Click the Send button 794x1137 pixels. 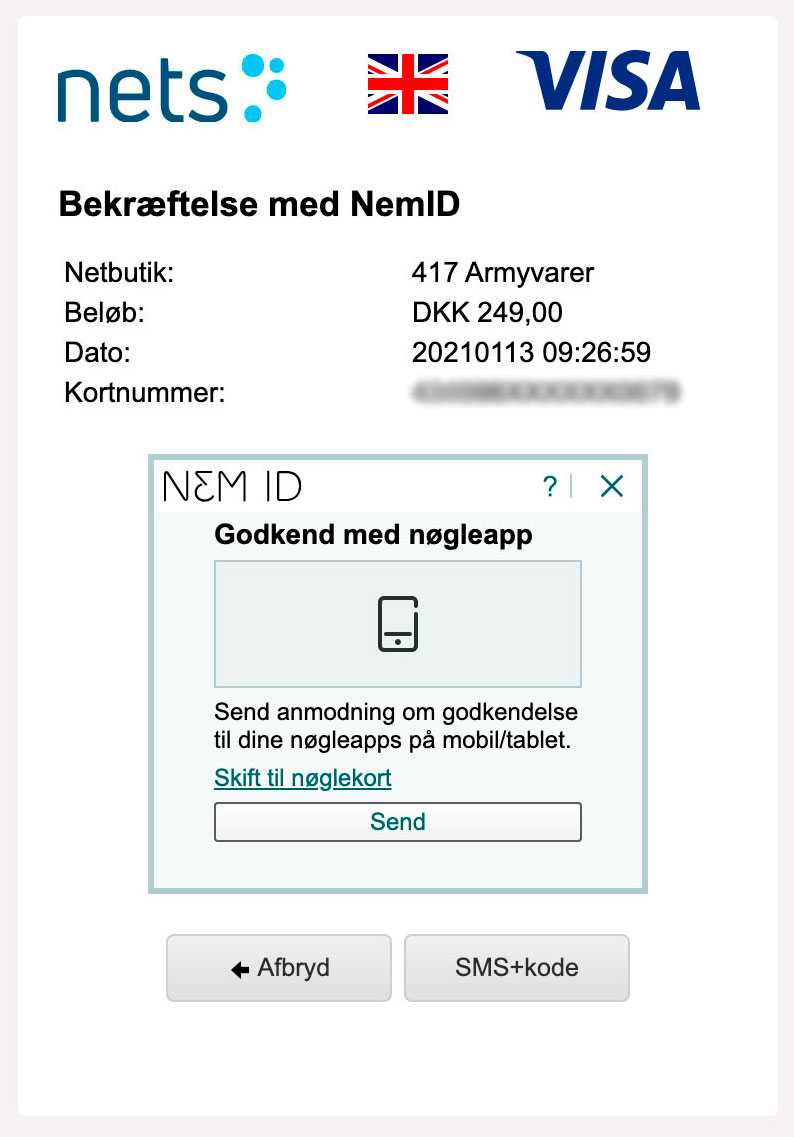398,822
